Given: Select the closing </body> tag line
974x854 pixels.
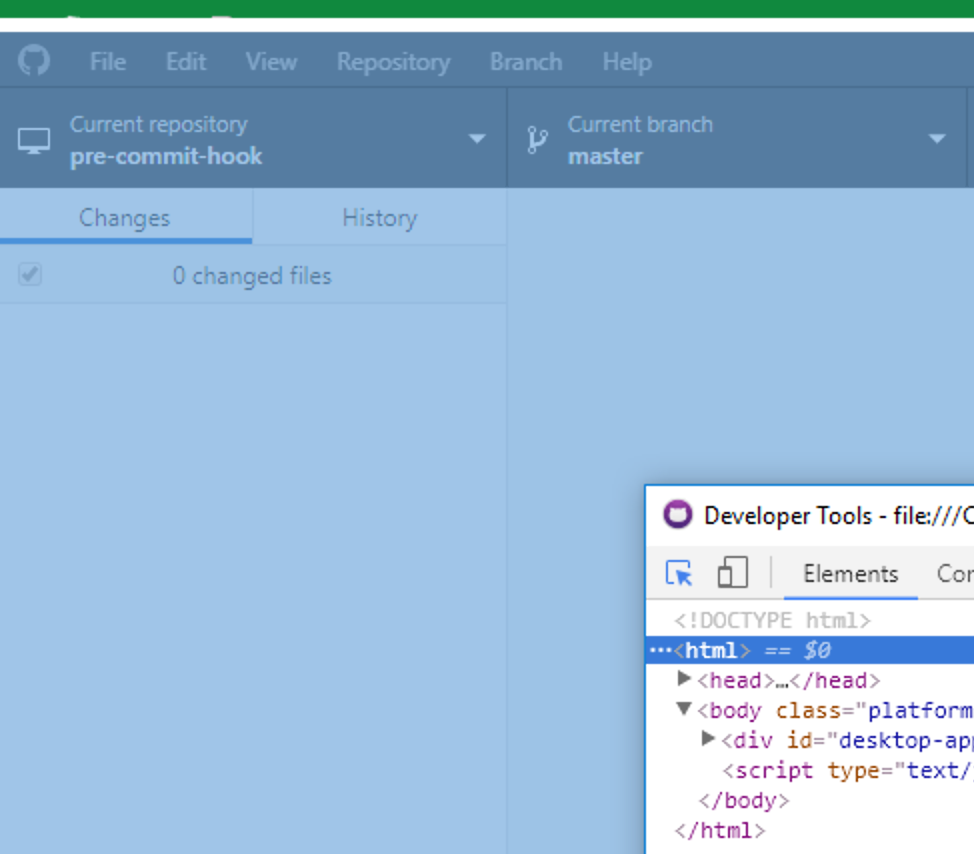Looking at the screenshot, I should click(744, 801).
